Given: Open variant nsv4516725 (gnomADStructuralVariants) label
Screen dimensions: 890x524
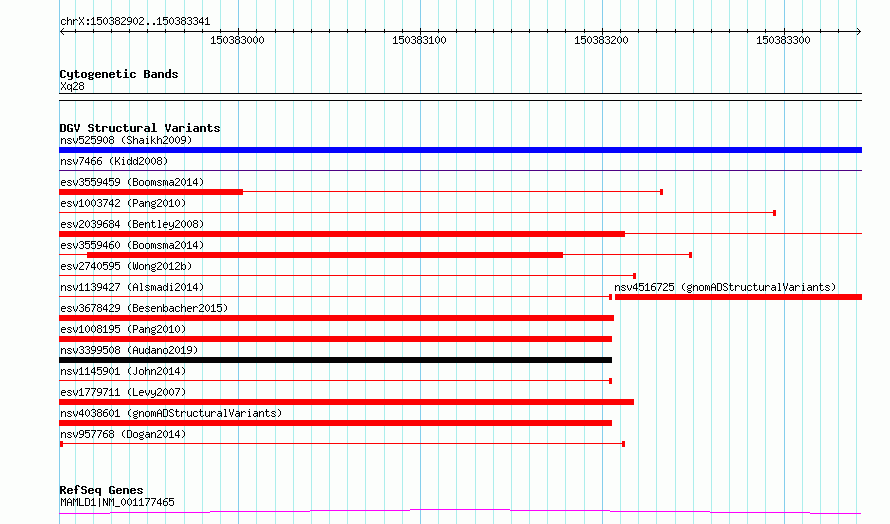Looking at the screenshot, I should [725, 287].
